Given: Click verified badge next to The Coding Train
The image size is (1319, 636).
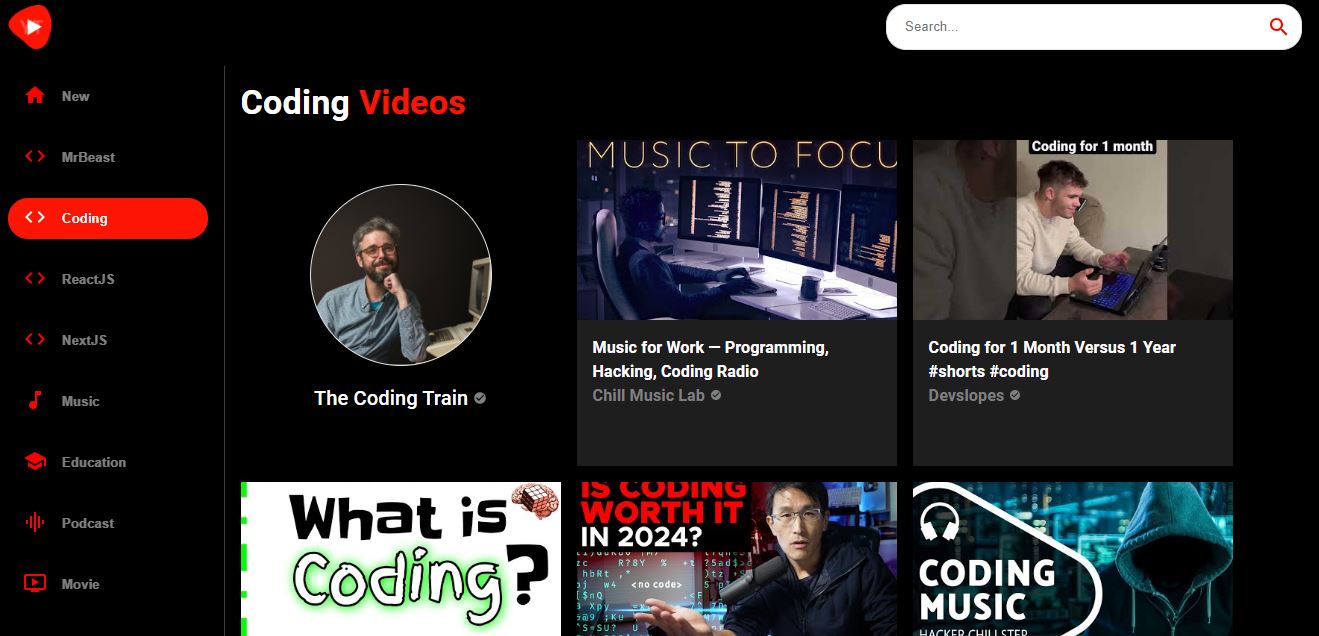Looking at the screenshot, I should (x=480, y=398).
